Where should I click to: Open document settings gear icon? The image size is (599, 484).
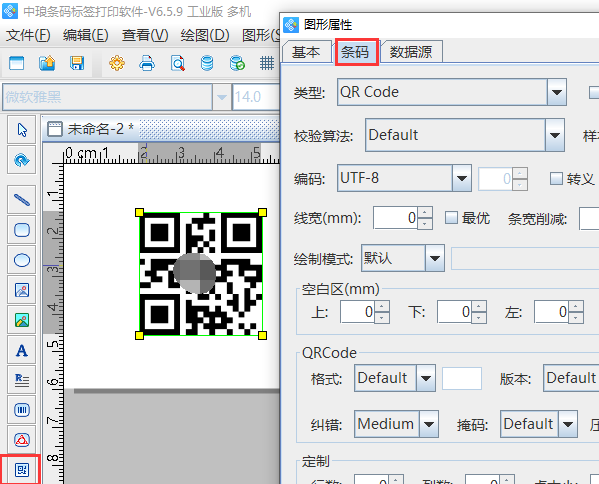click(117, 63)
